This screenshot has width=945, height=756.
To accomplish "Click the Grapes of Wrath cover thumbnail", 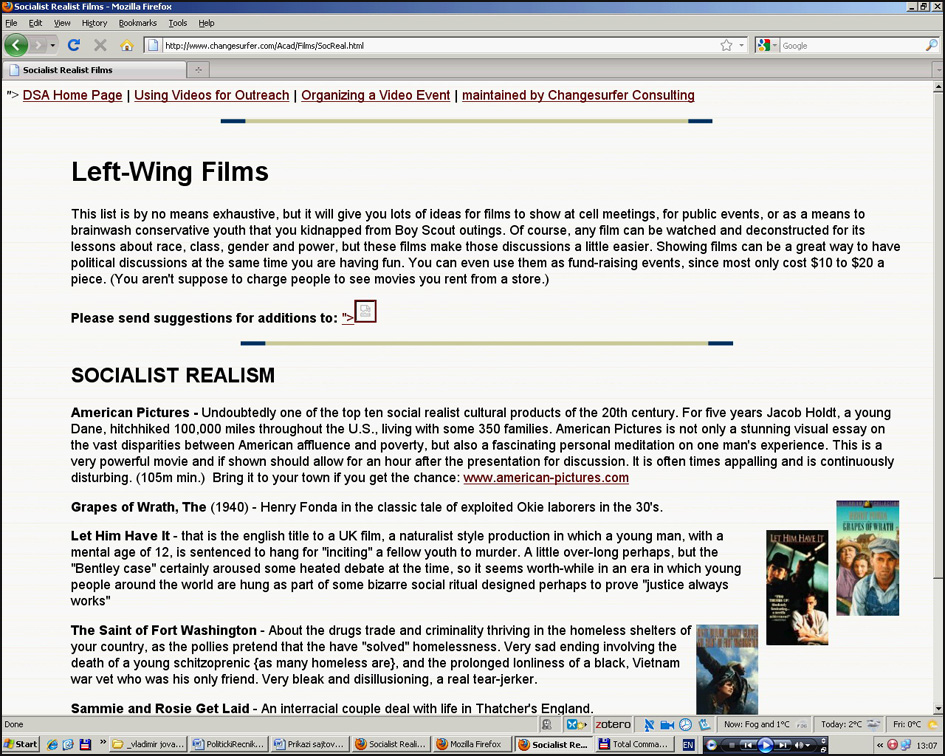I will pyautogui.click(x=867, y=558).
